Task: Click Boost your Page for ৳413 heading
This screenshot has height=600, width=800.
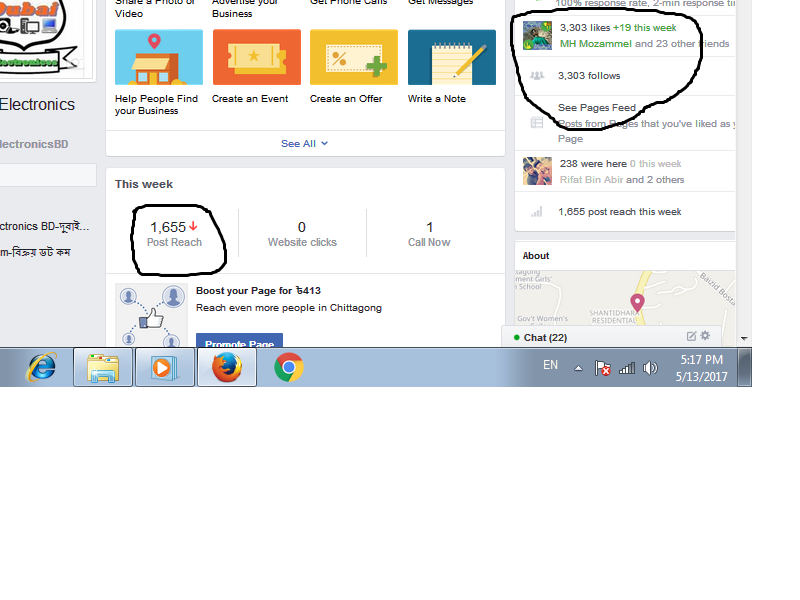Action: 258,291
